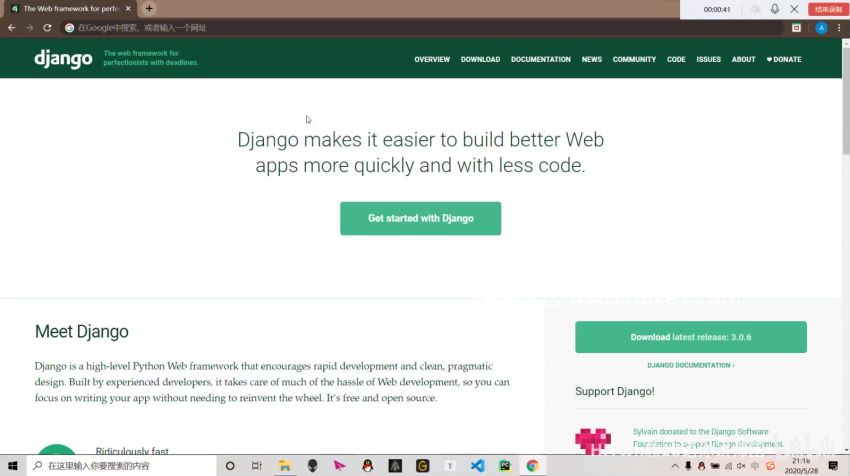Click the browser forward arrow
This screenshot has height=476, width=850.
point(29,28)
